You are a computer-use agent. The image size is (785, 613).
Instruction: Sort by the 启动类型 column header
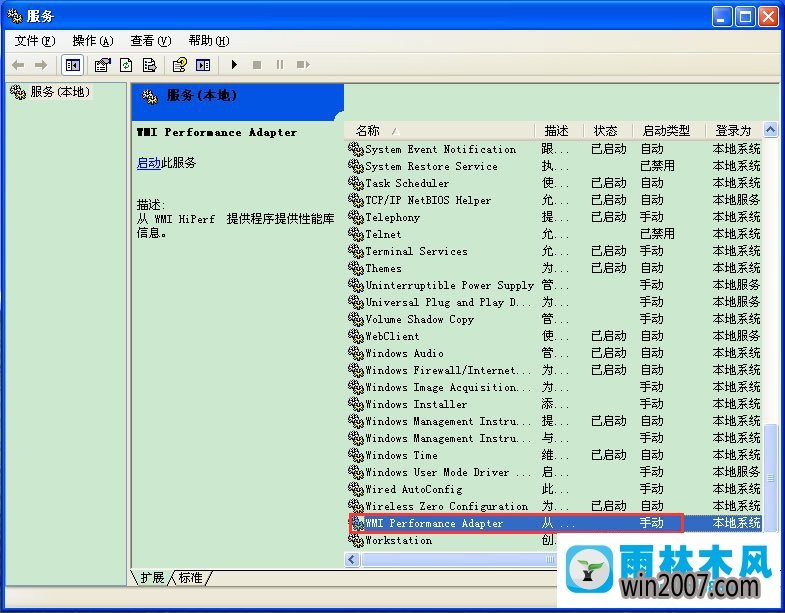coord(668,131)
